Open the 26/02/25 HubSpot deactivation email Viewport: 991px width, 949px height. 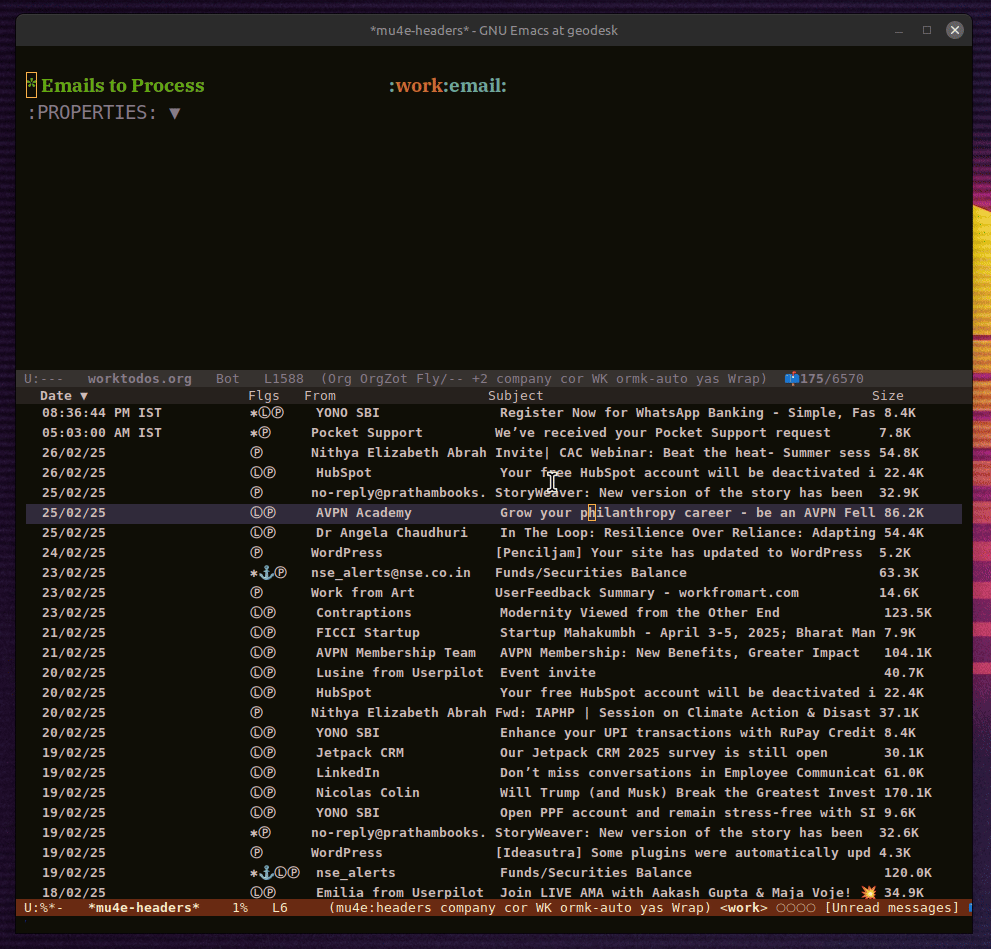pos(494,473)
